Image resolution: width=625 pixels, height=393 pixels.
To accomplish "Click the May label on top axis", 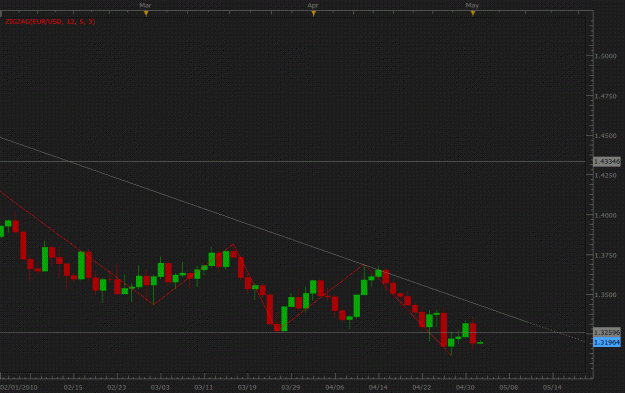I will click(x=472, y=5).
